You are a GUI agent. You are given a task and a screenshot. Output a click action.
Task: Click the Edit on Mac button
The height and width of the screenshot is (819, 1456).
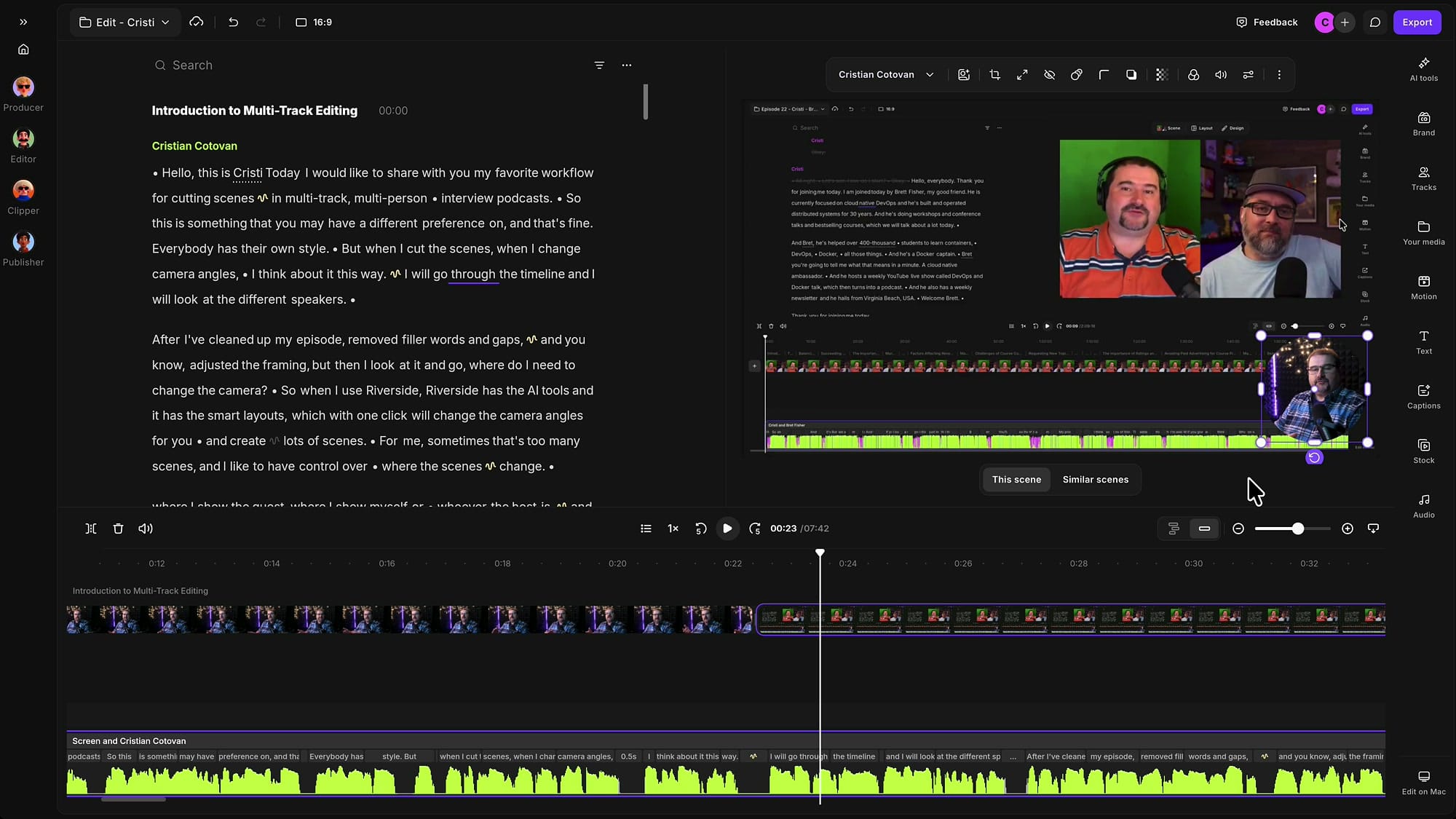tap(1423, 783)
